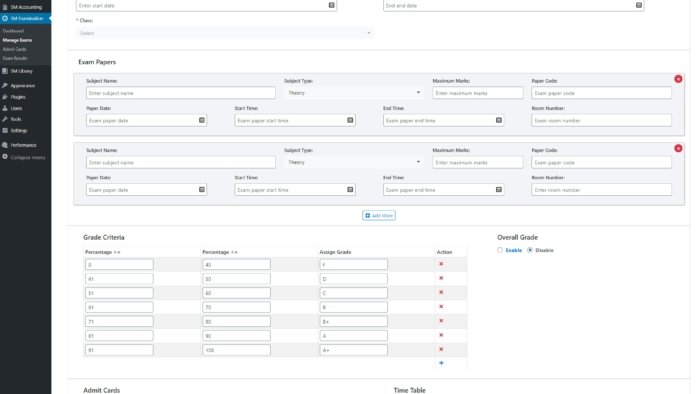Delete grade row with grade F
The image size is (700, 394).
point(441,264)
